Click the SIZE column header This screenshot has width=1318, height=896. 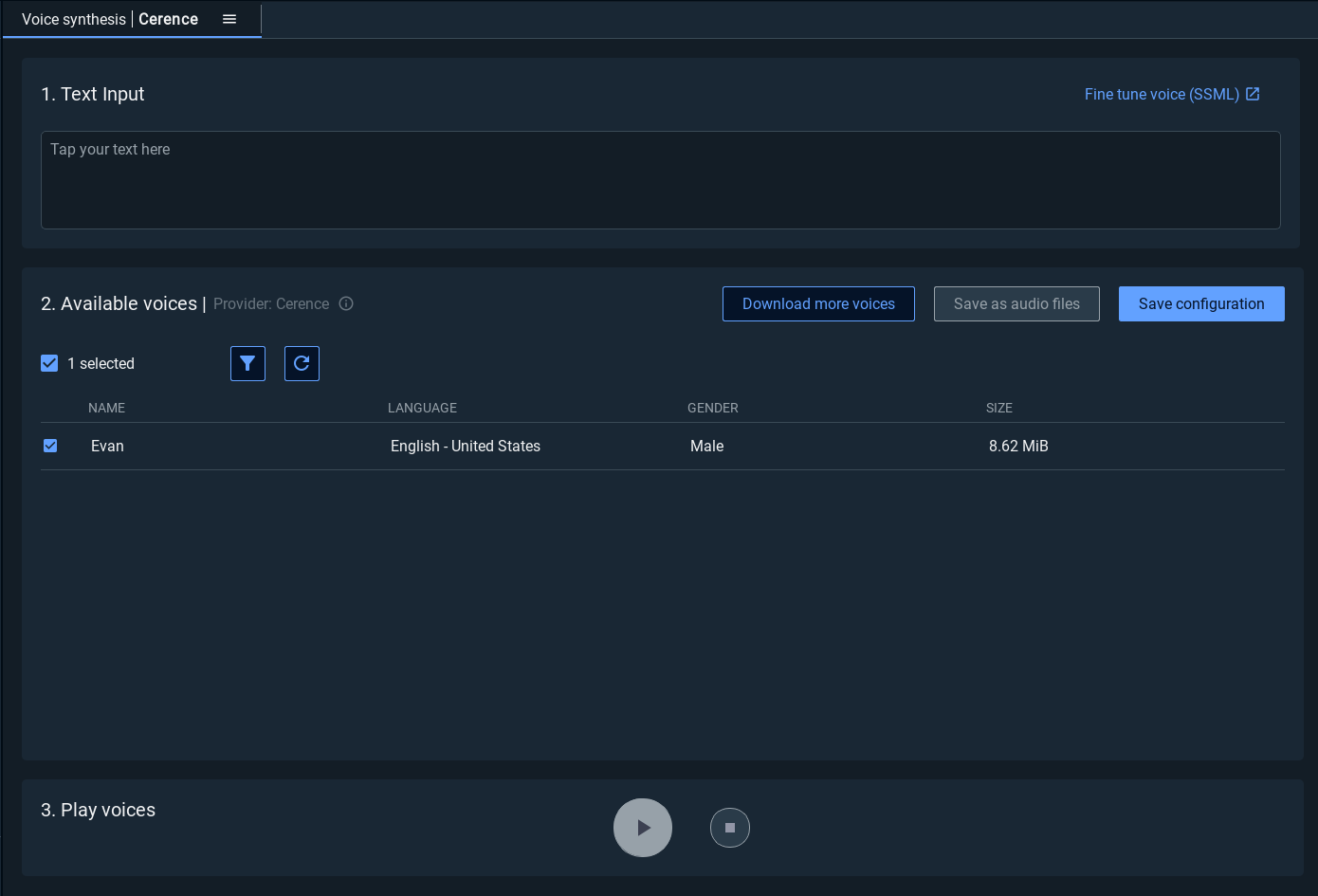(x=999, y=408)
